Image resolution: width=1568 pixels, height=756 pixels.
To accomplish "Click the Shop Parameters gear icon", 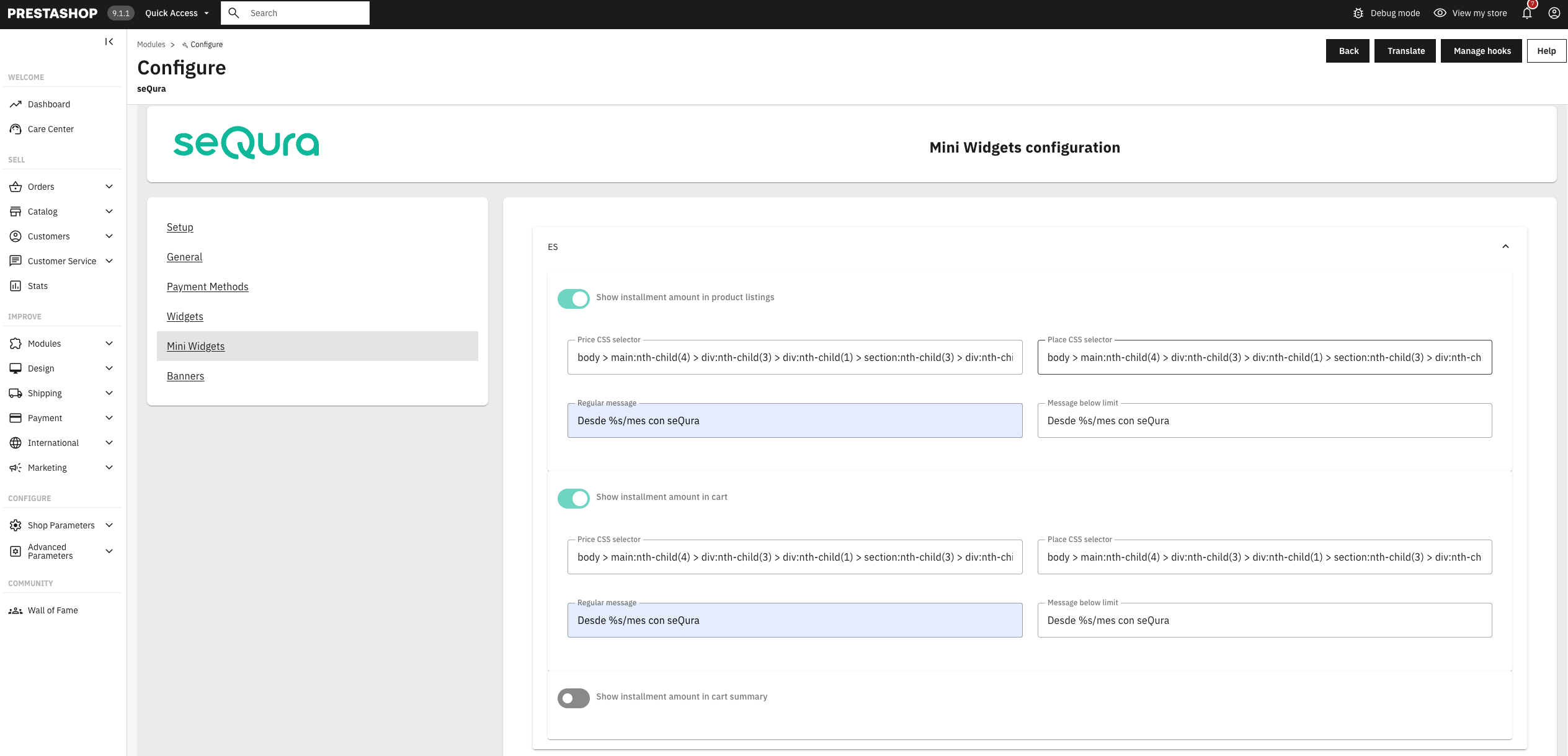I will [16, 525].
